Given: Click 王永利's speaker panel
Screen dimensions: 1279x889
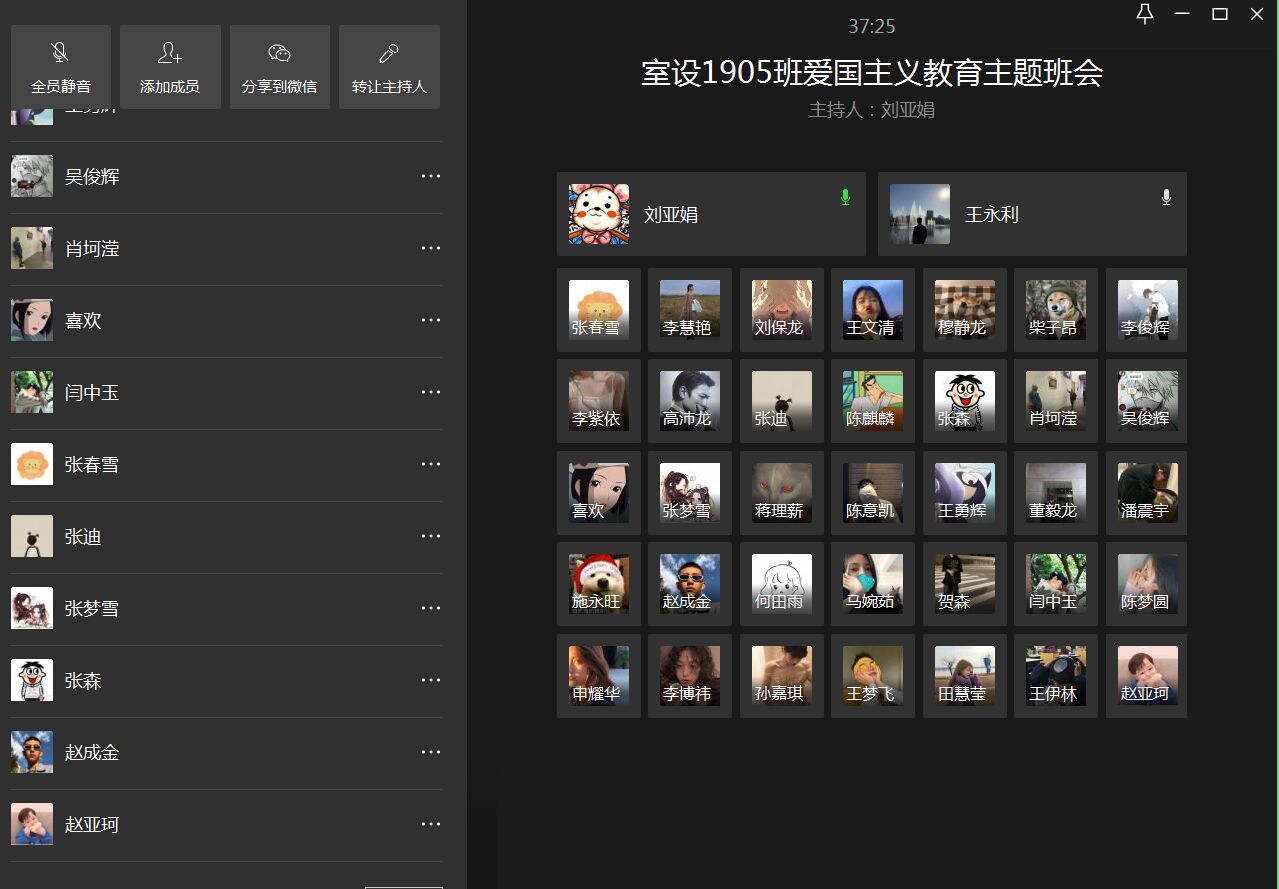Looking at the screenshot, I should point(1031,214).
